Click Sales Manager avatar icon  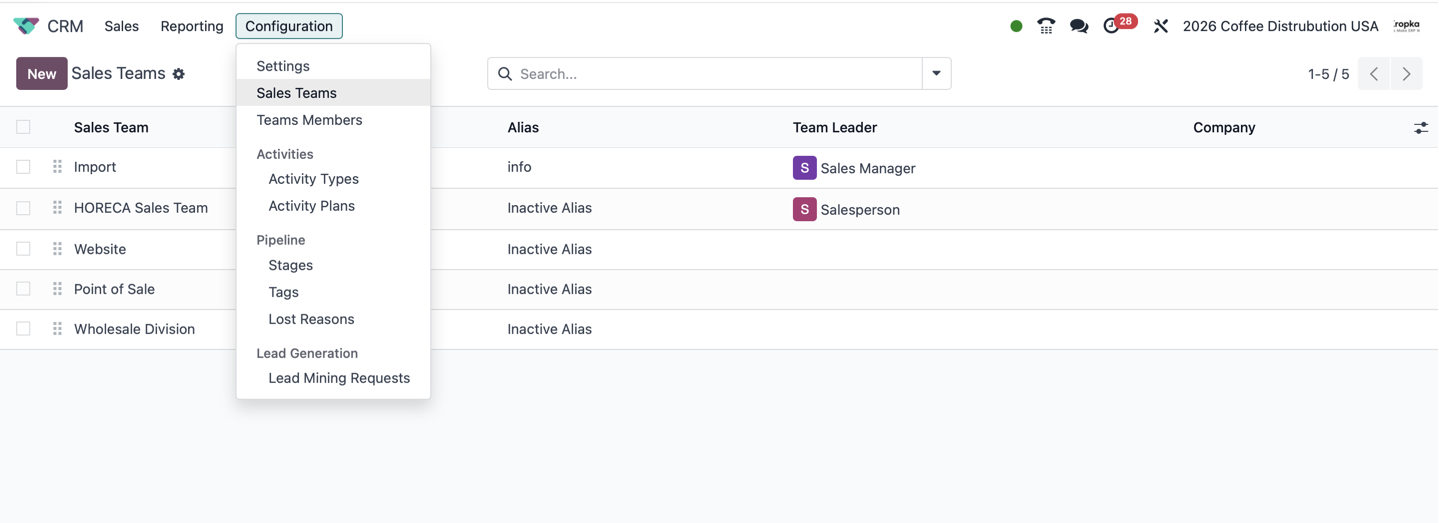(804, 168)
